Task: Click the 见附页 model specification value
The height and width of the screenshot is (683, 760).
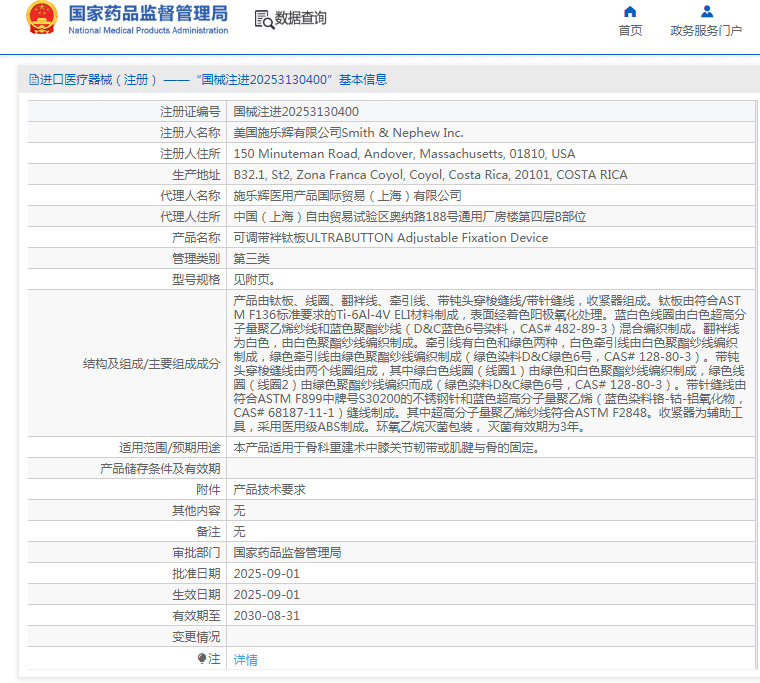Action: (253, 280)
